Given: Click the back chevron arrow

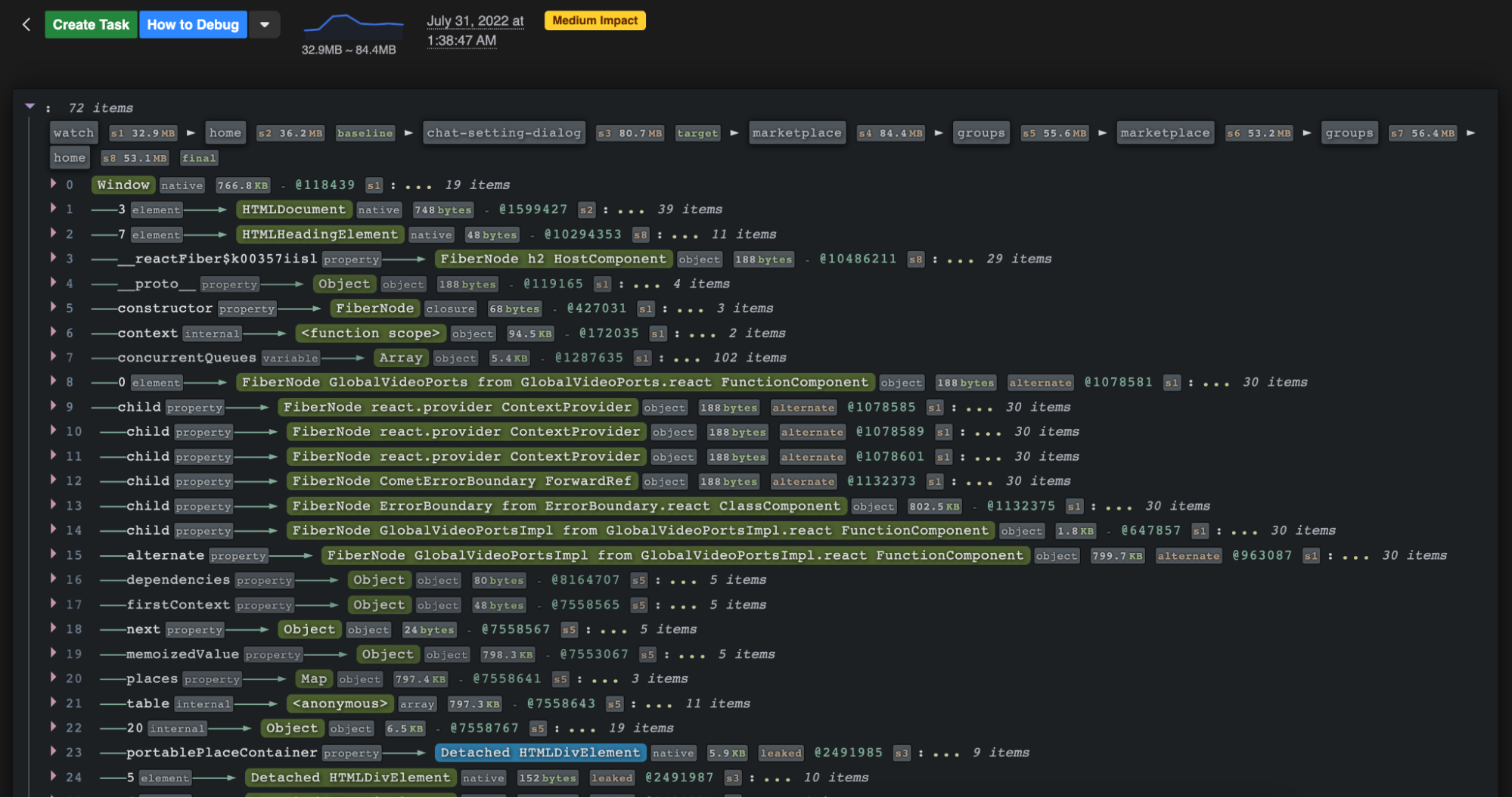Looking at the screenshot, I should [x=26, y=24].
